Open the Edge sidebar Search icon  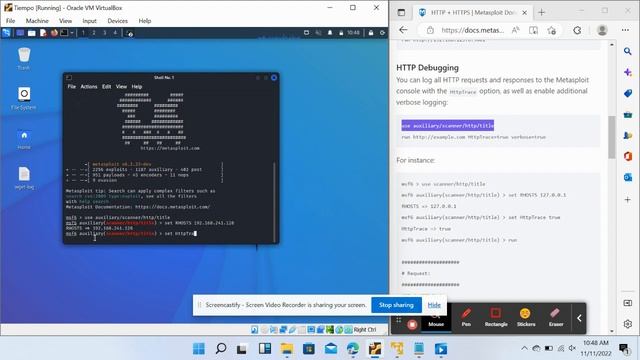click(x=628, y=51)
